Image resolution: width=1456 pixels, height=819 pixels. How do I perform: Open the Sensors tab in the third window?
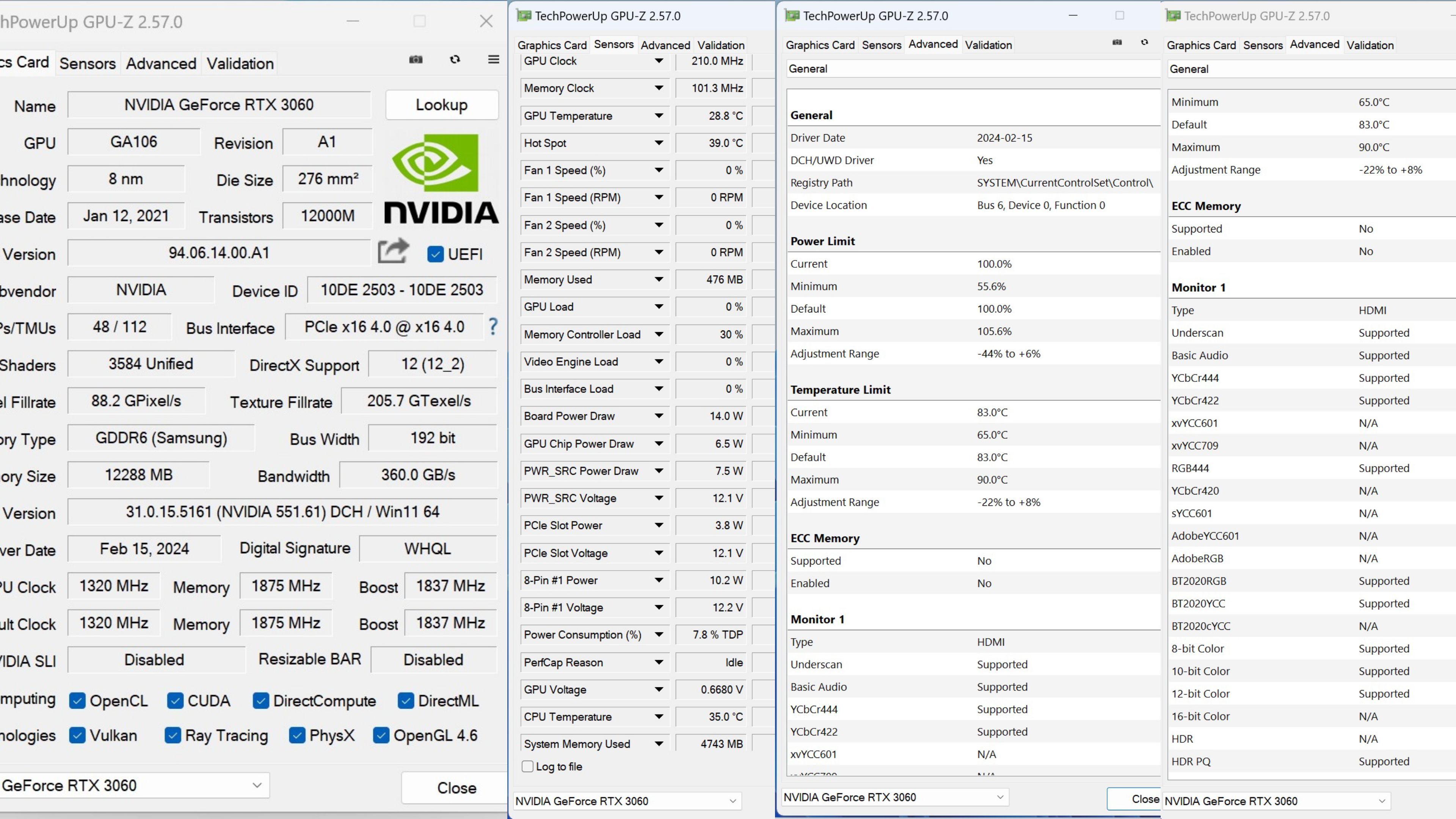tap(882, 45)
